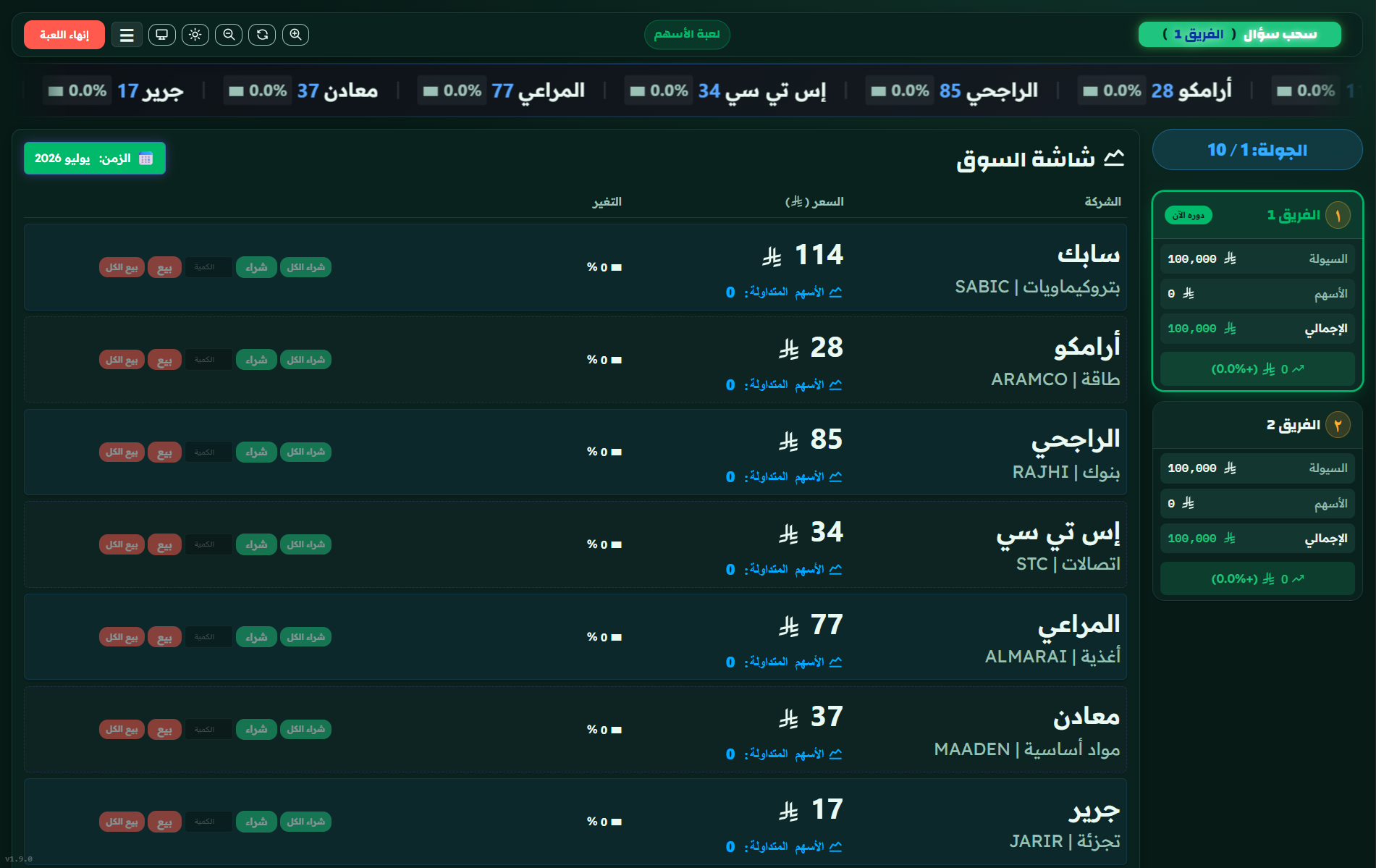Click Buy for ARAMCO
The height and width of the screenshot is (868, 1376).
256,360
